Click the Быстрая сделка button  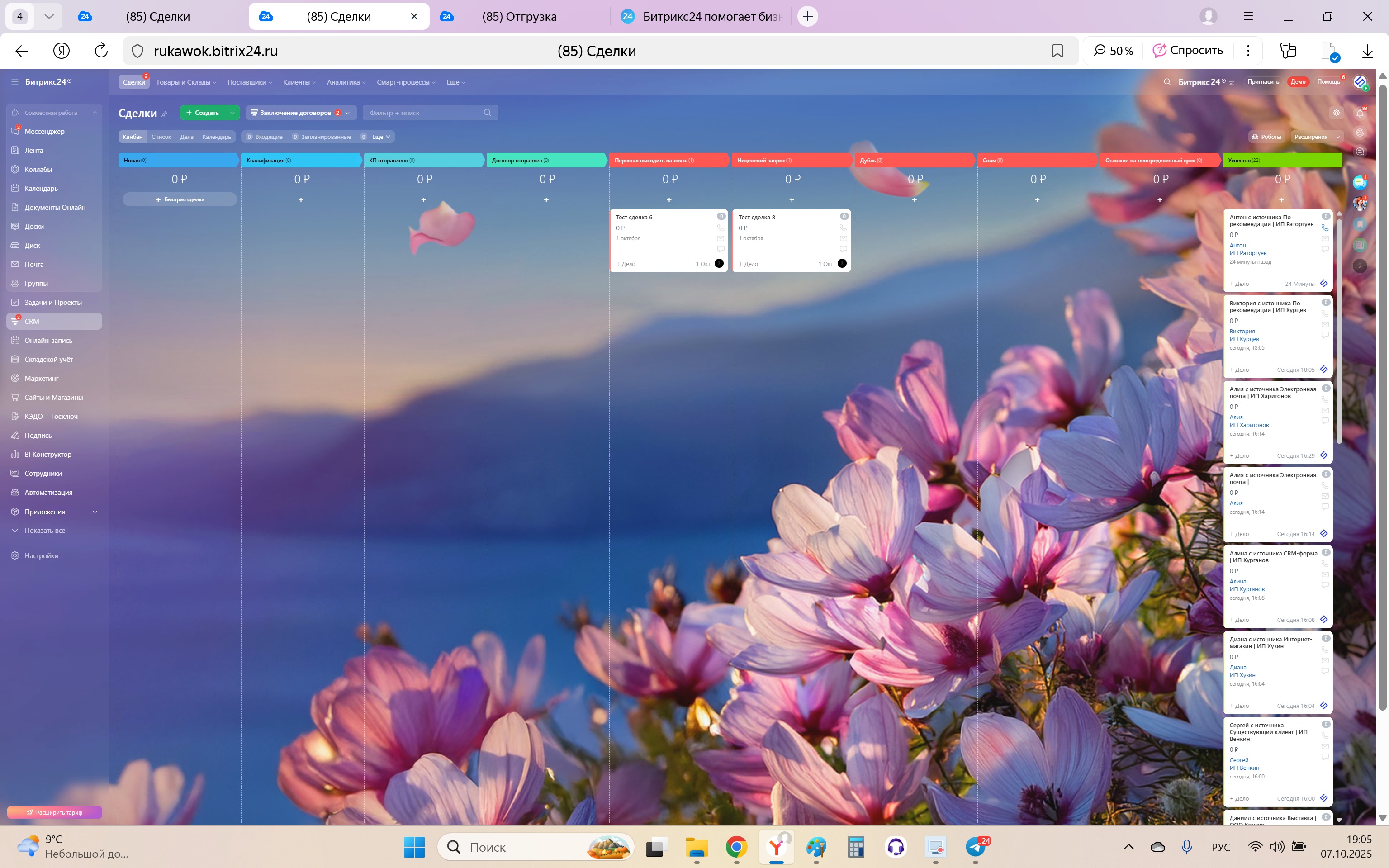[x=180, y=199]
